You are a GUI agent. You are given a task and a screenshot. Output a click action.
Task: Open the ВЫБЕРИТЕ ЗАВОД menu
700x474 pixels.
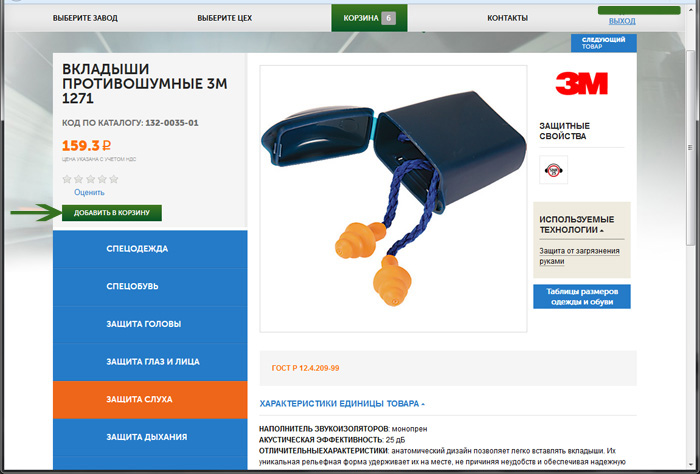point(85,18)
